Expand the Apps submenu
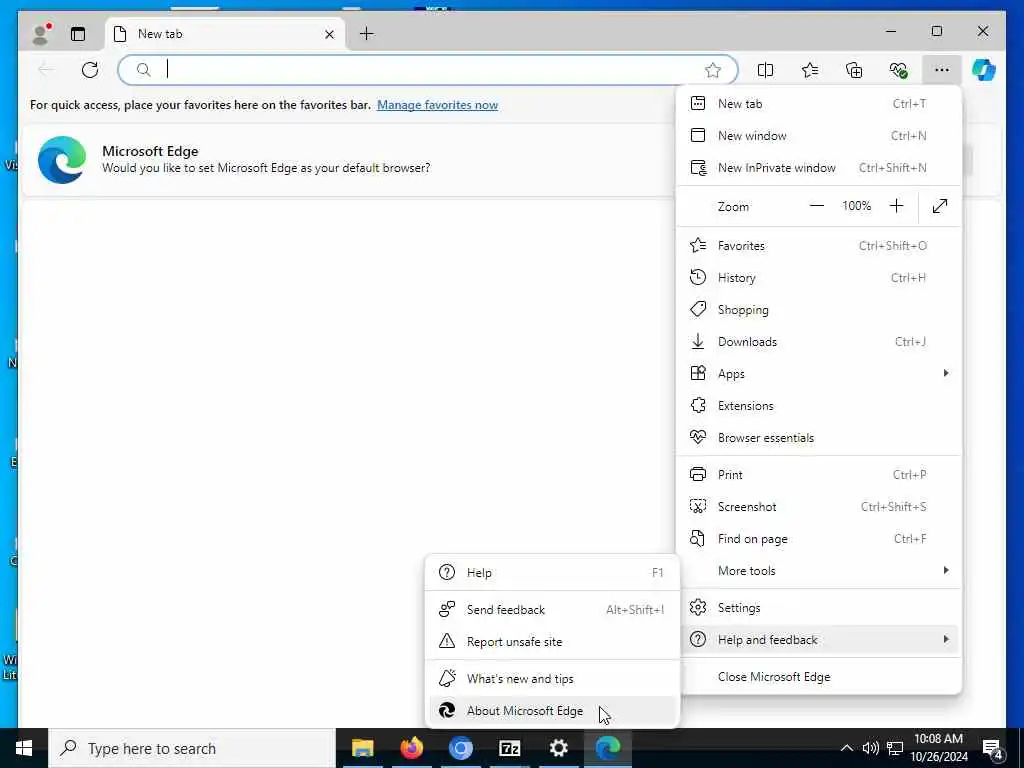 819,374
